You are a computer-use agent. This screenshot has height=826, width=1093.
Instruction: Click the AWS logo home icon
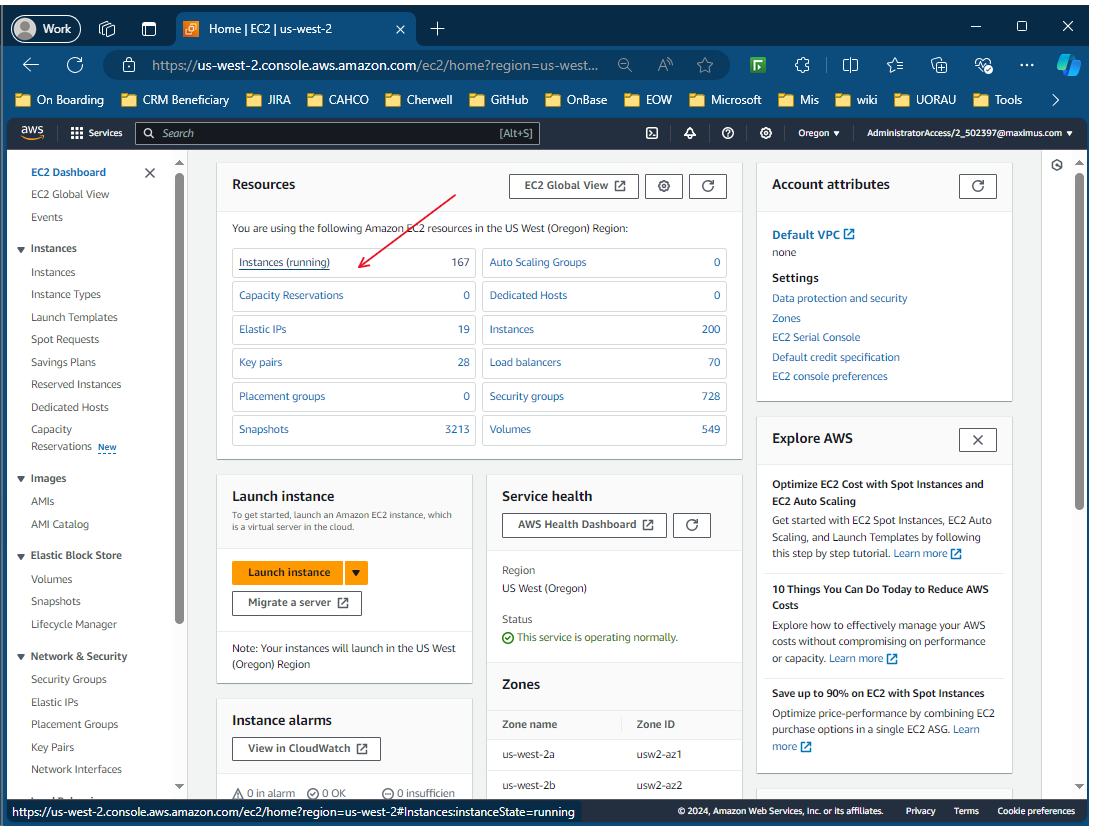point(32,132)
